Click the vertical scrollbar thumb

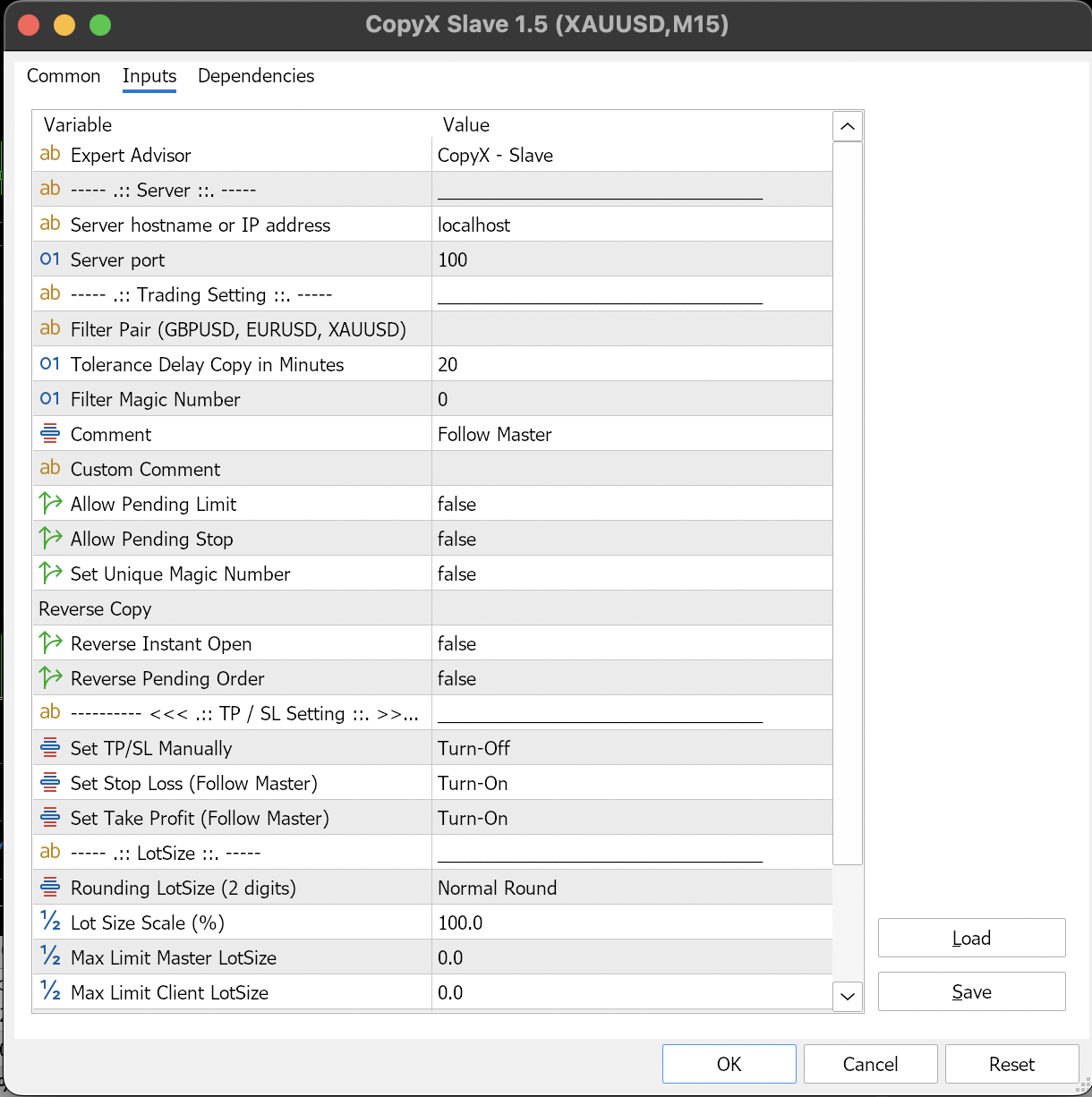pyautogui.click(x=847, y=501)
